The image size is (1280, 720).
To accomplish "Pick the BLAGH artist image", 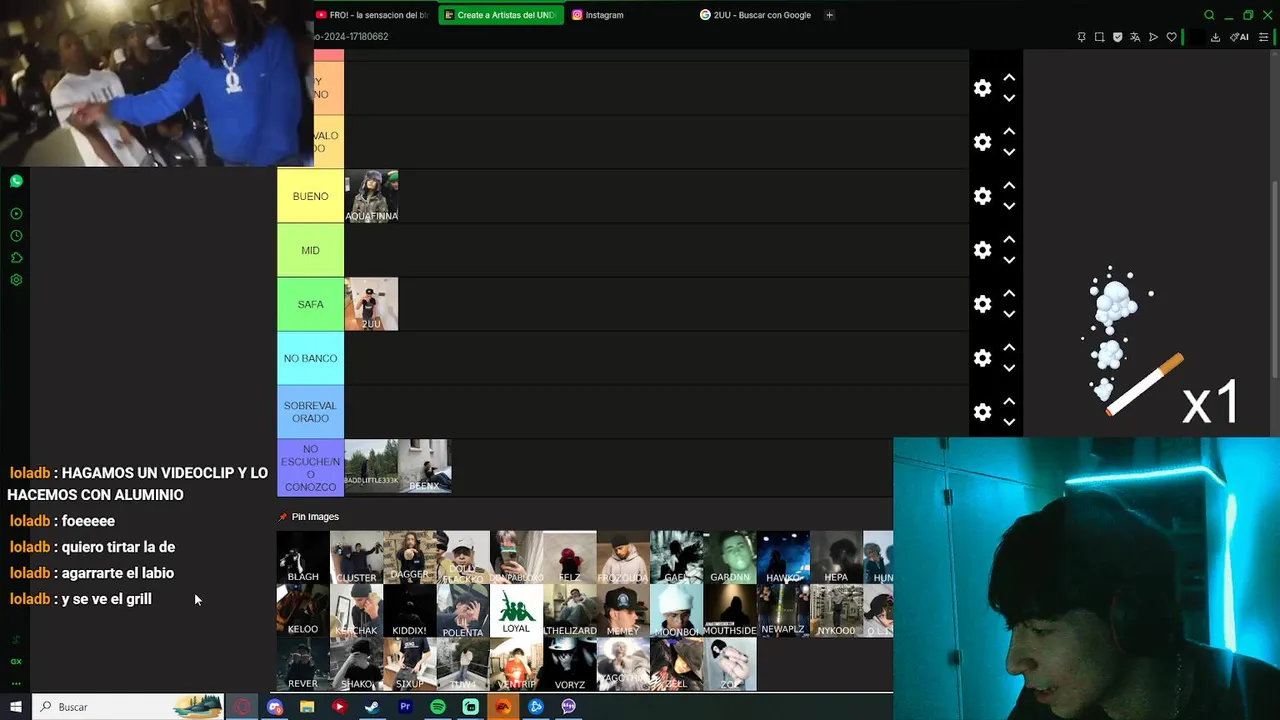I will 303,557.
